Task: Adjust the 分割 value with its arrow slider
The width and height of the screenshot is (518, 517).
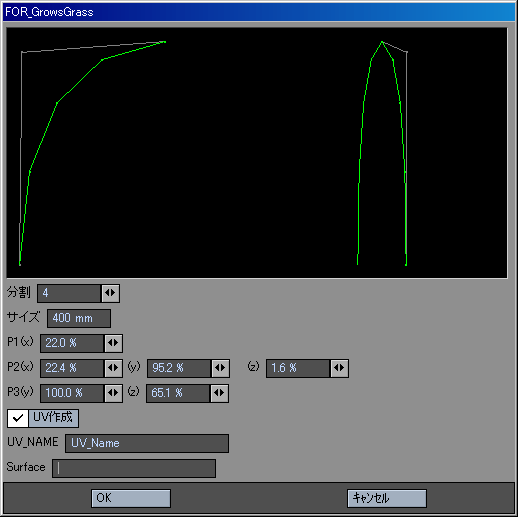Action: (x=111, y=293)
